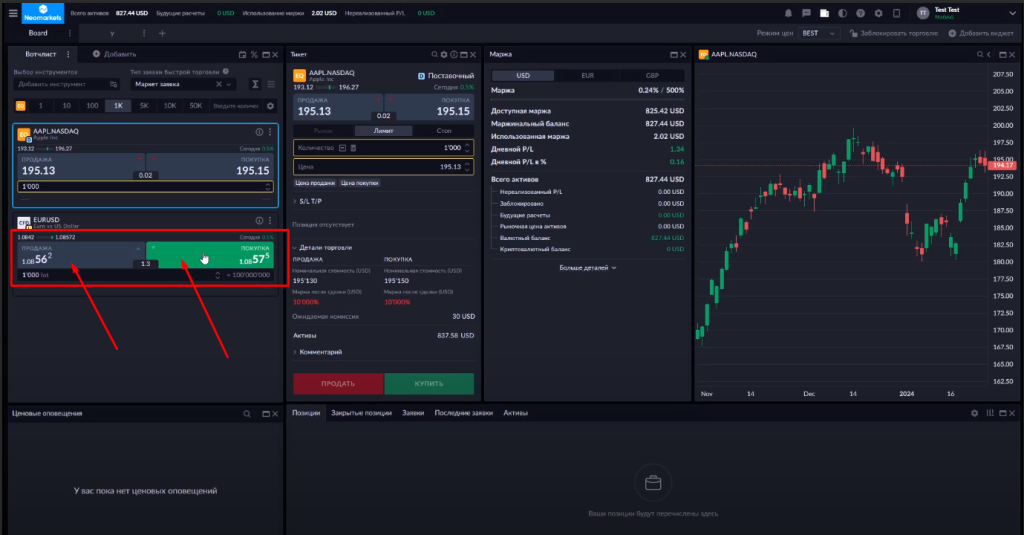The width and height of the screenshot is (1024, 535).
Task: Click AAPL sell price 195.13 in watchlist
Action: (x=80, y=167)
